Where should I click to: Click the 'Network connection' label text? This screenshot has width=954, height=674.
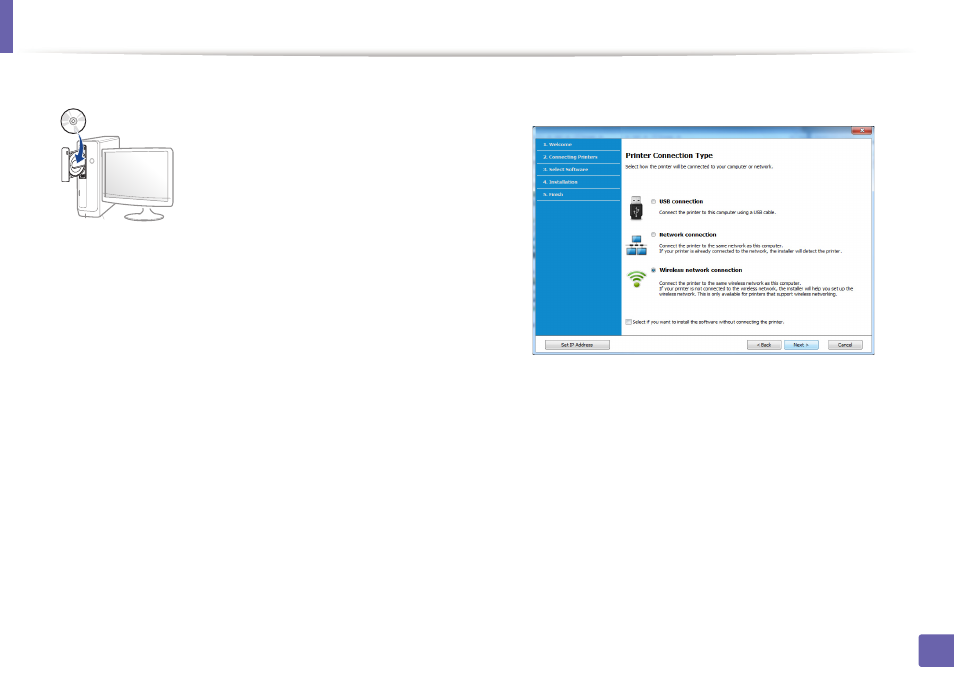pyautogui.click(x=688, y=235)
